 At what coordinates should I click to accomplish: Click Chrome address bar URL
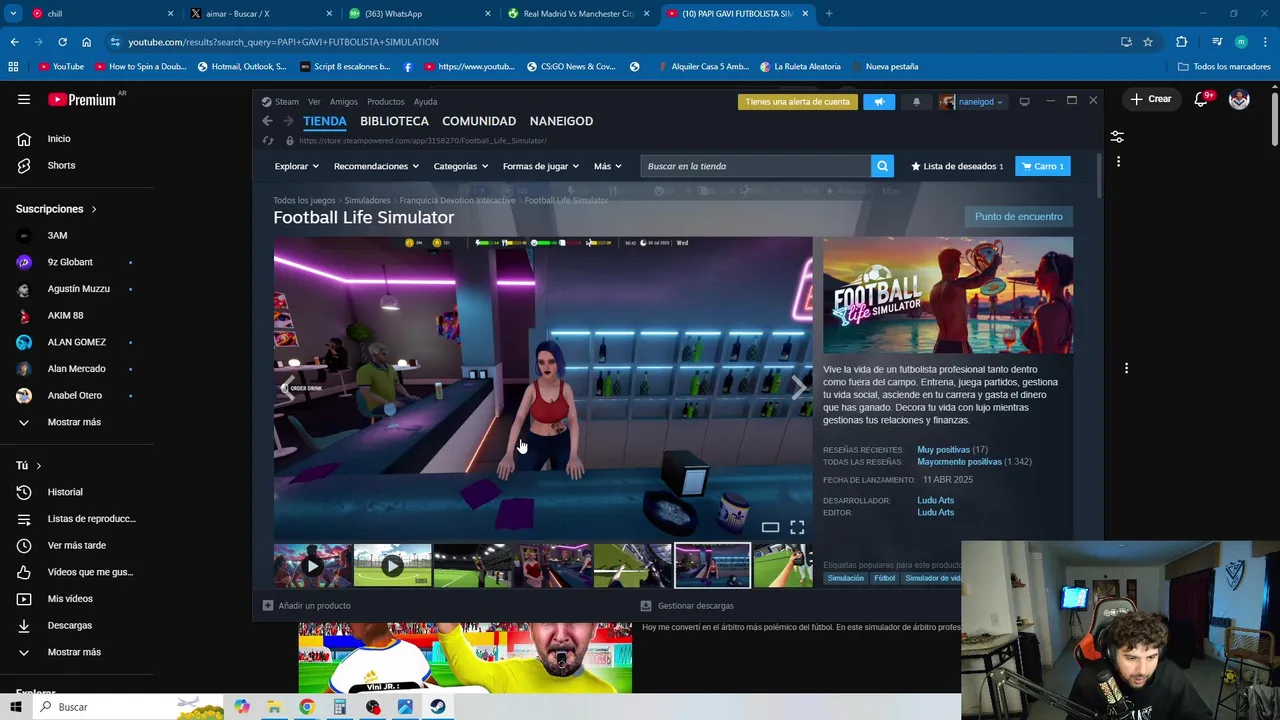tap(283, 42)
